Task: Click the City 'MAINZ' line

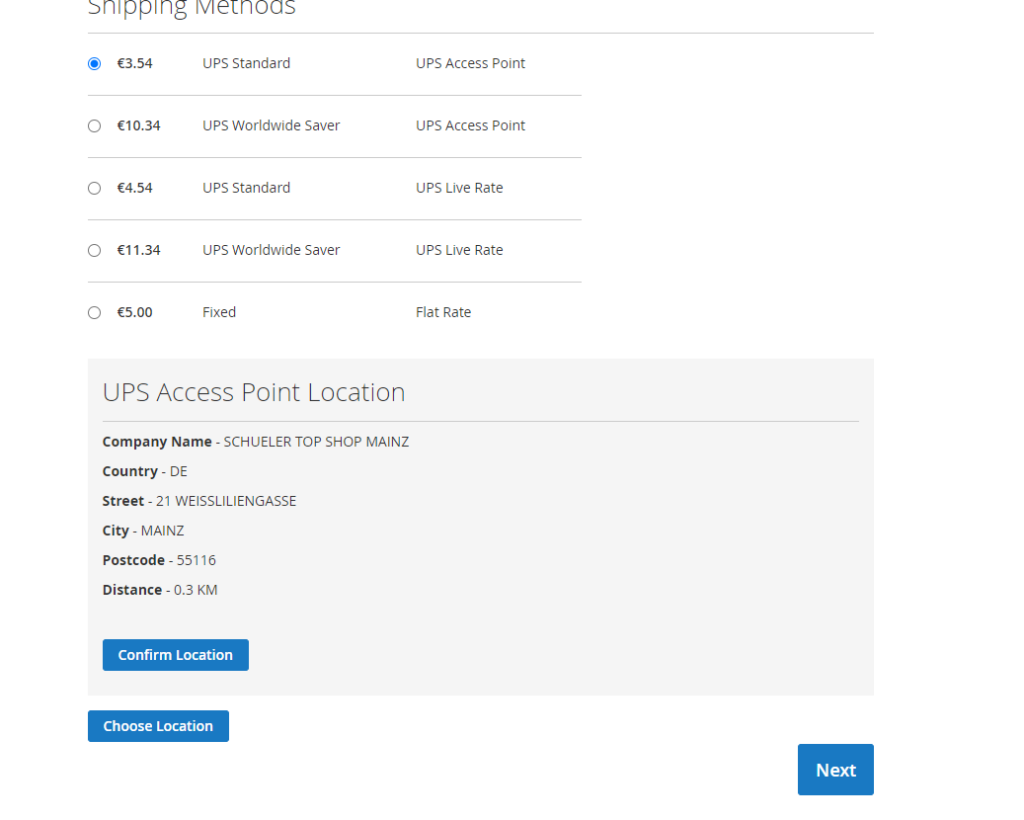Action: [143, 531]
